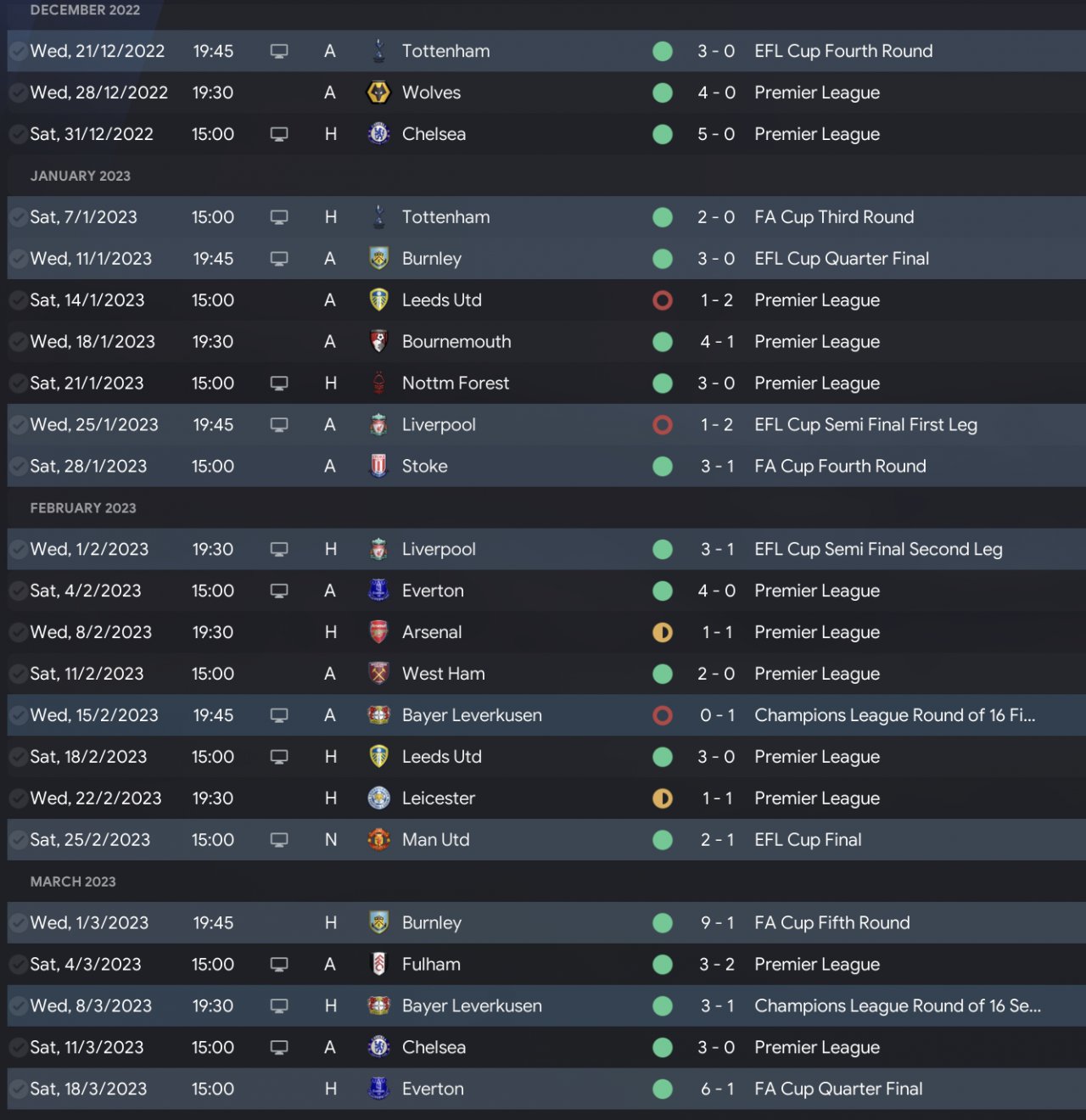This screenshot has height=1120, width=1086.
Task: Click the tick circle beside Wed, 21/12/2022
Action: click(17, 51)
